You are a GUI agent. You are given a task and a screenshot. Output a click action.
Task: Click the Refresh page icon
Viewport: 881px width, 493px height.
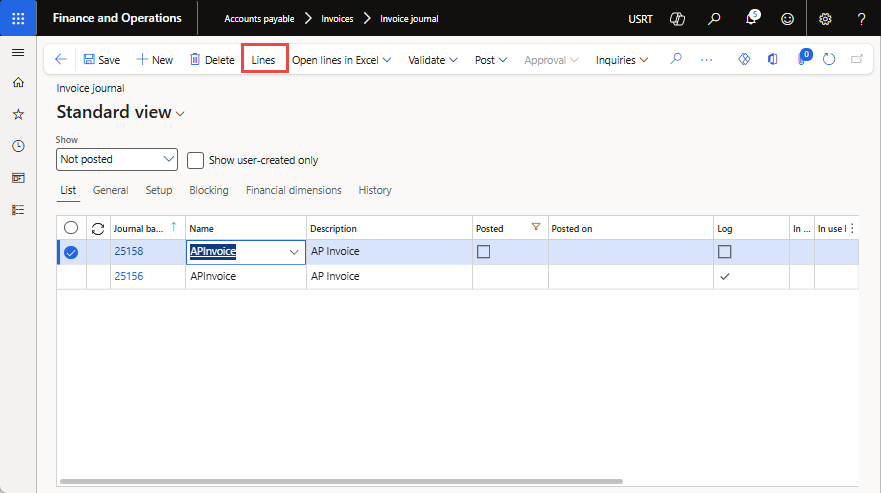click(829, 60)
